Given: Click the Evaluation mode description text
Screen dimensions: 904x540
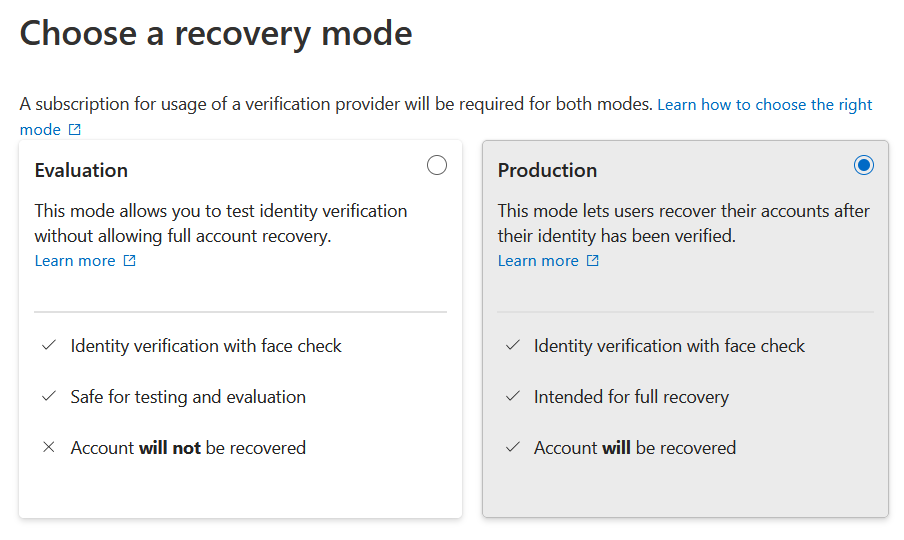Looking at the screenshot, I should point(221,223).
